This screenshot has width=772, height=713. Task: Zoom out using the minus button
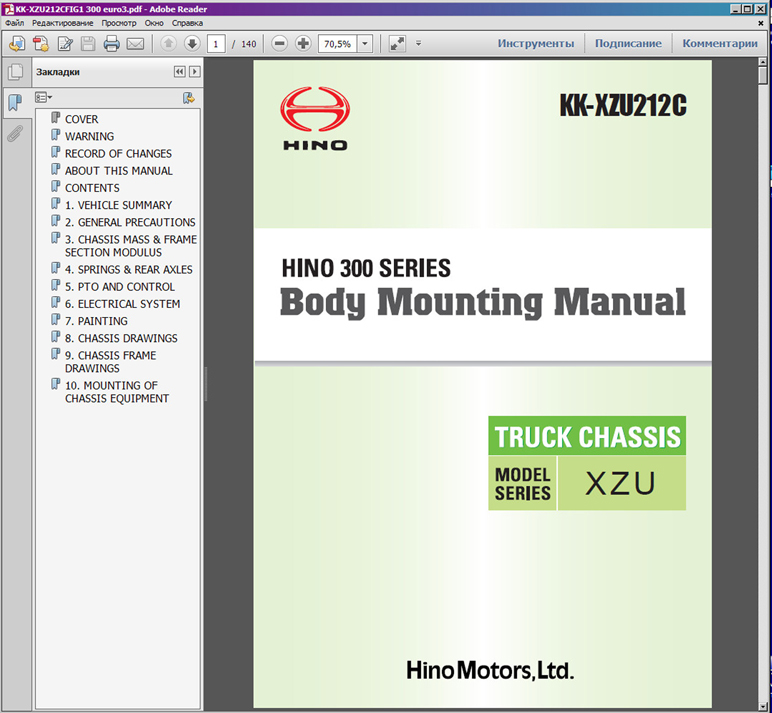tap(279, 44)
